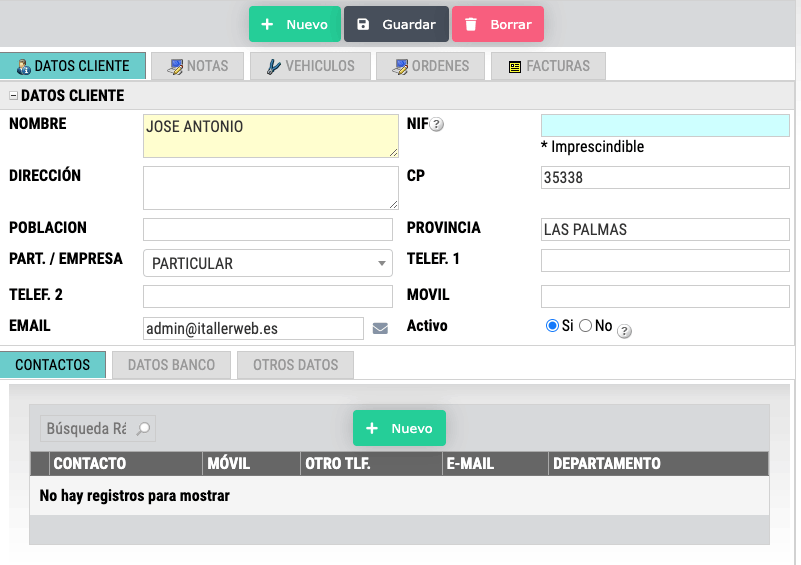Switch to the DATOS BANCO tab
Viewport: 801px width, 565px height.
tap(171, 365)
